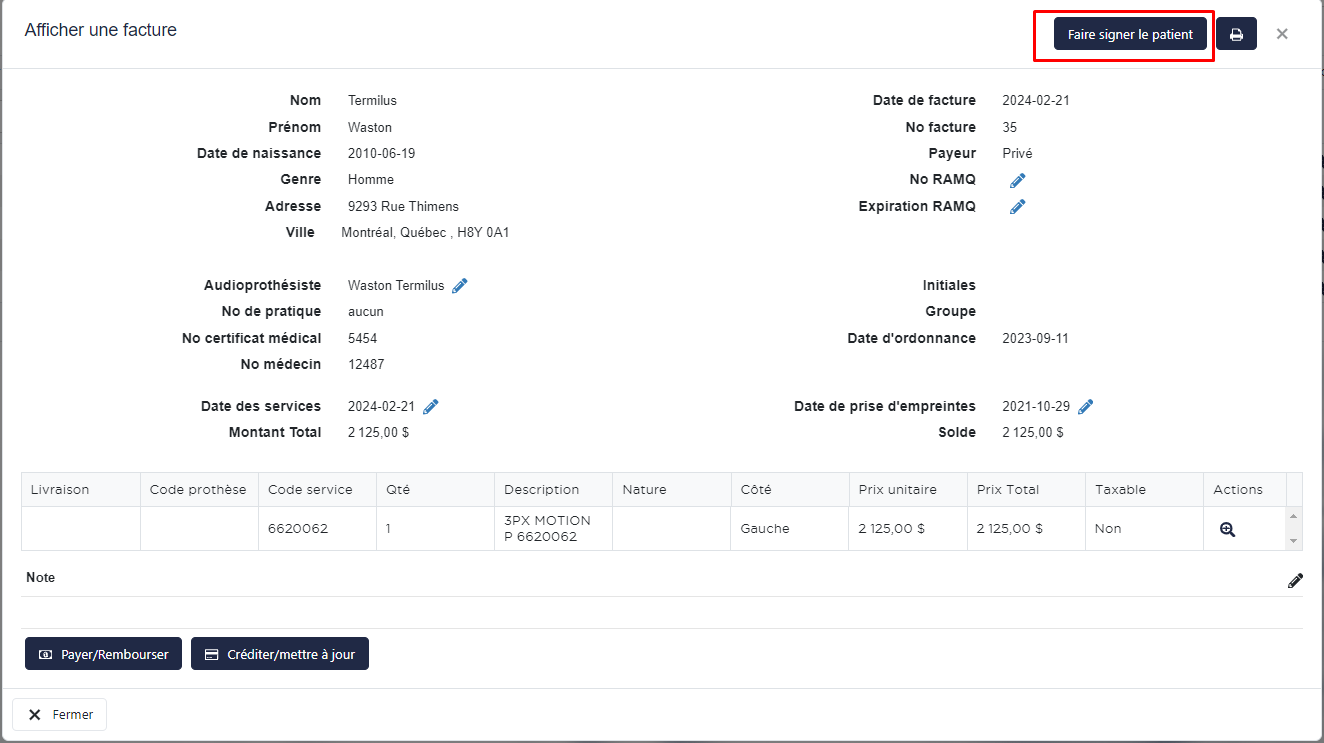Viewport: 1324px width, 743px height.
Task: Click the Code service column header
Action: pyautogui.click(x=310, y=490)
